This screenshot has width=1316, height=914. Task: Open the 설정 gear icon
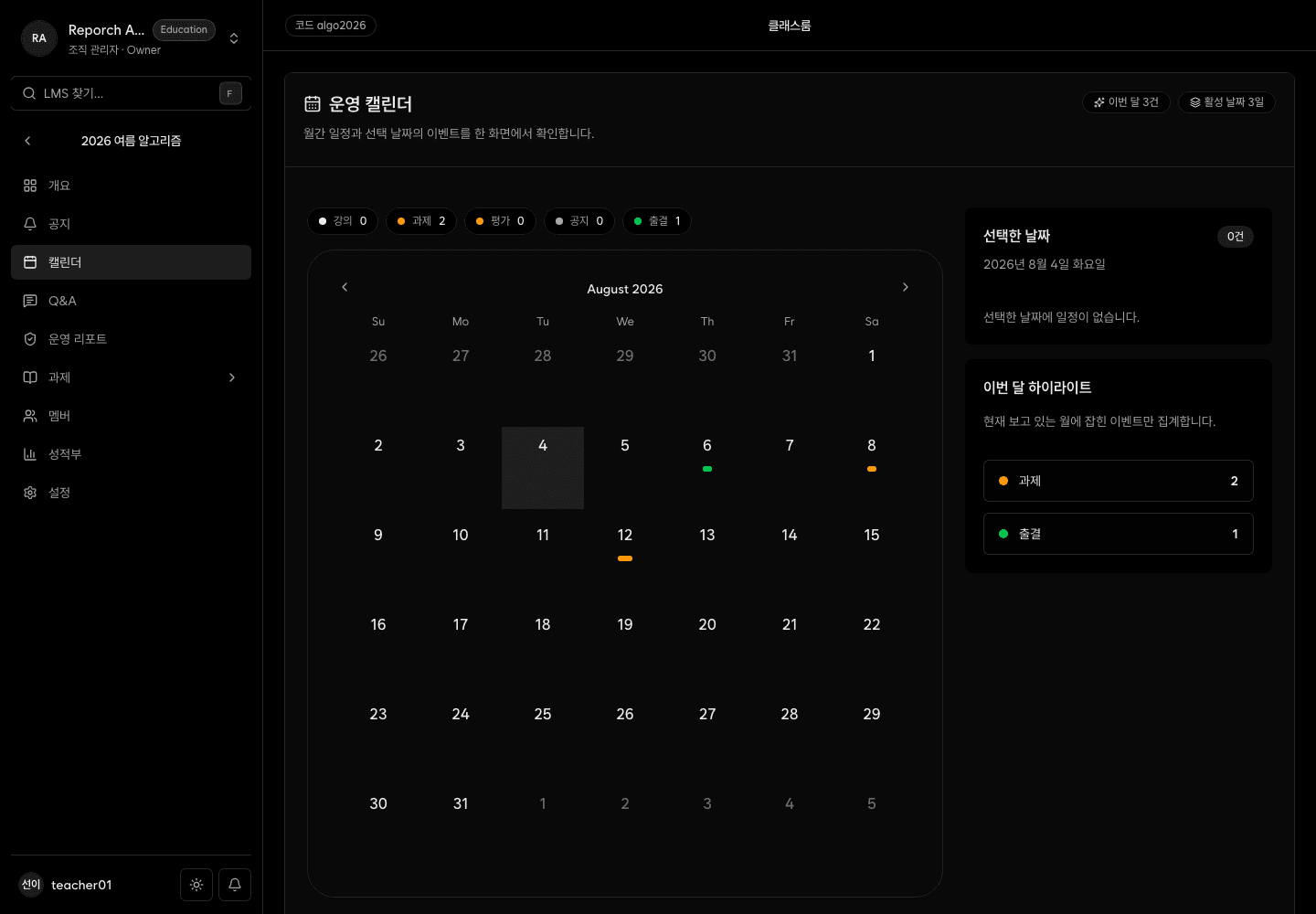point(30,493)
